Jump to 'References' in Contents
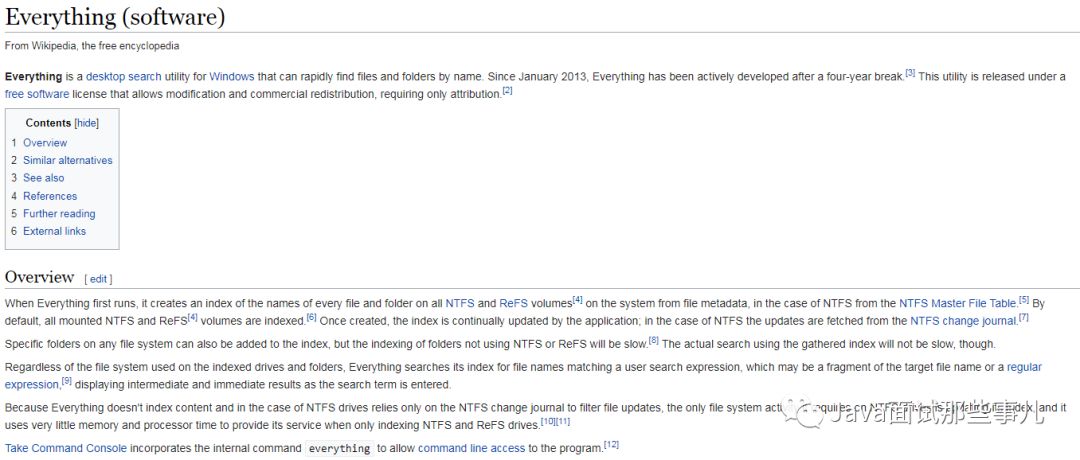The width and height of the screenshot is (1080, 460). point(50,196)
